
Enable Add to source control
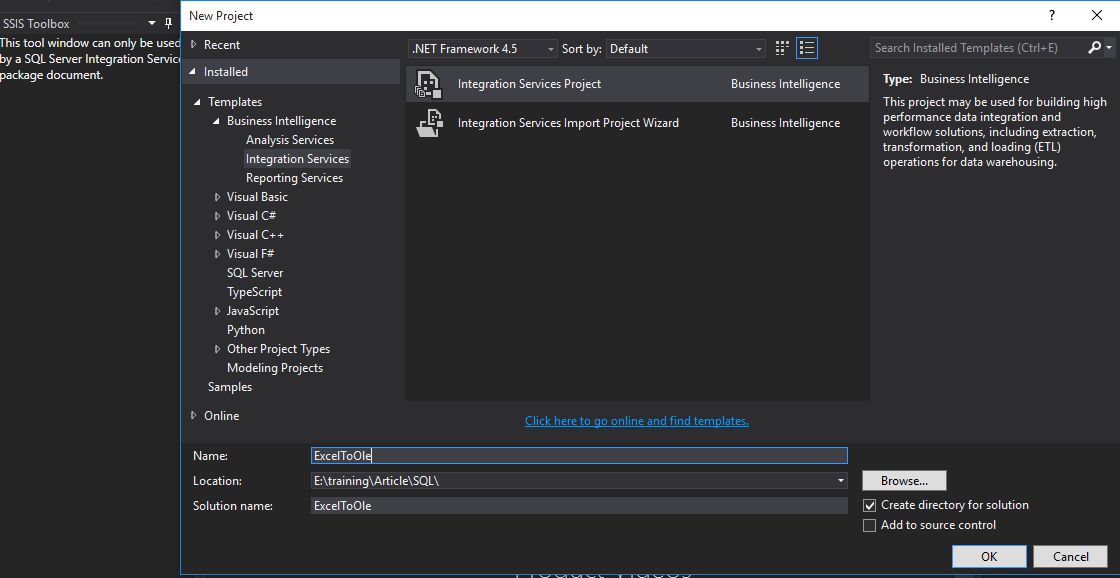[869, 525]
